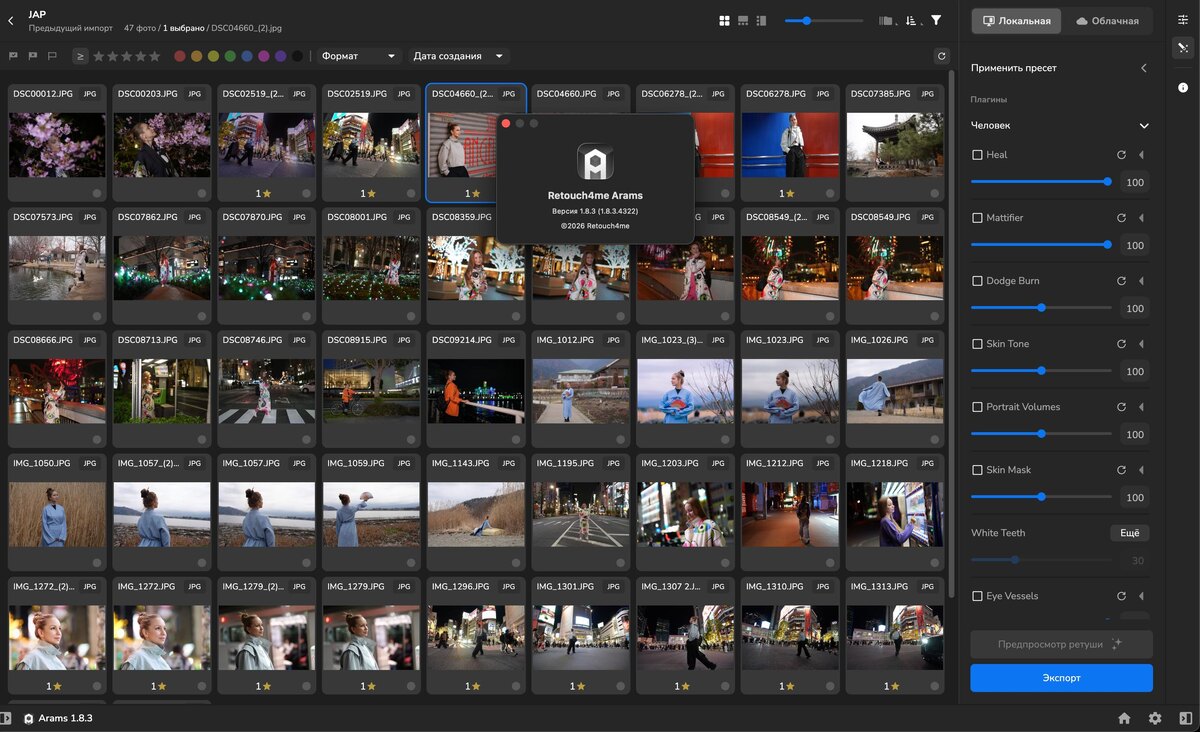Image resolution: width=1200 pixels, height=732 pixels.
Task: Click the Home icon in bottom bar
Action: pyautogui.click(x=1124, y=718)
